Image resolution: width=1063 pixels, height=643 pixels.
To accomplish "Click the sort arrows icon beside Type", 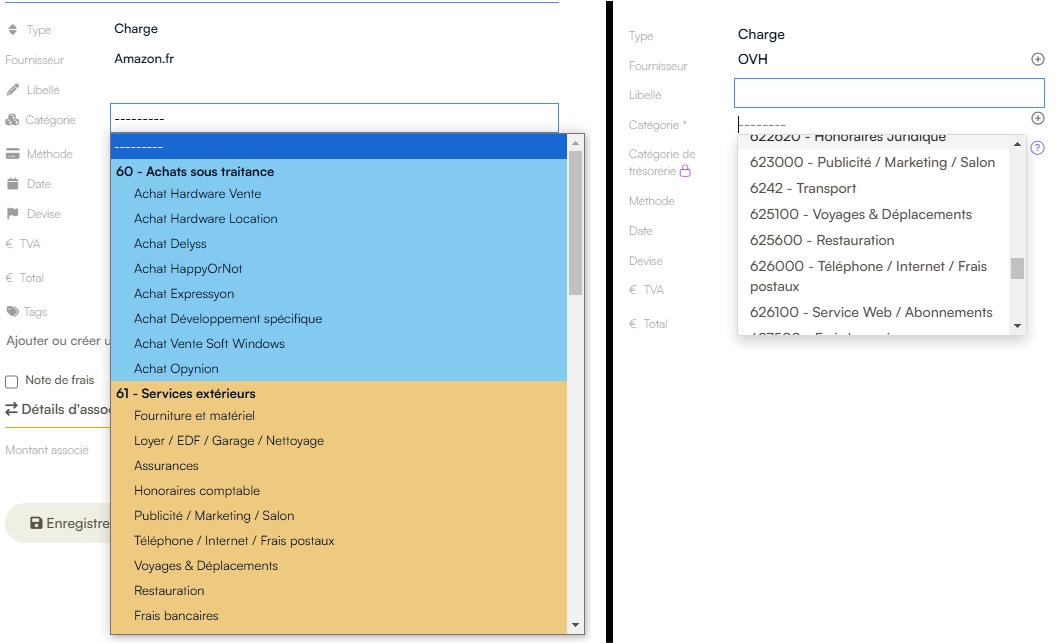I will (13, 30).
